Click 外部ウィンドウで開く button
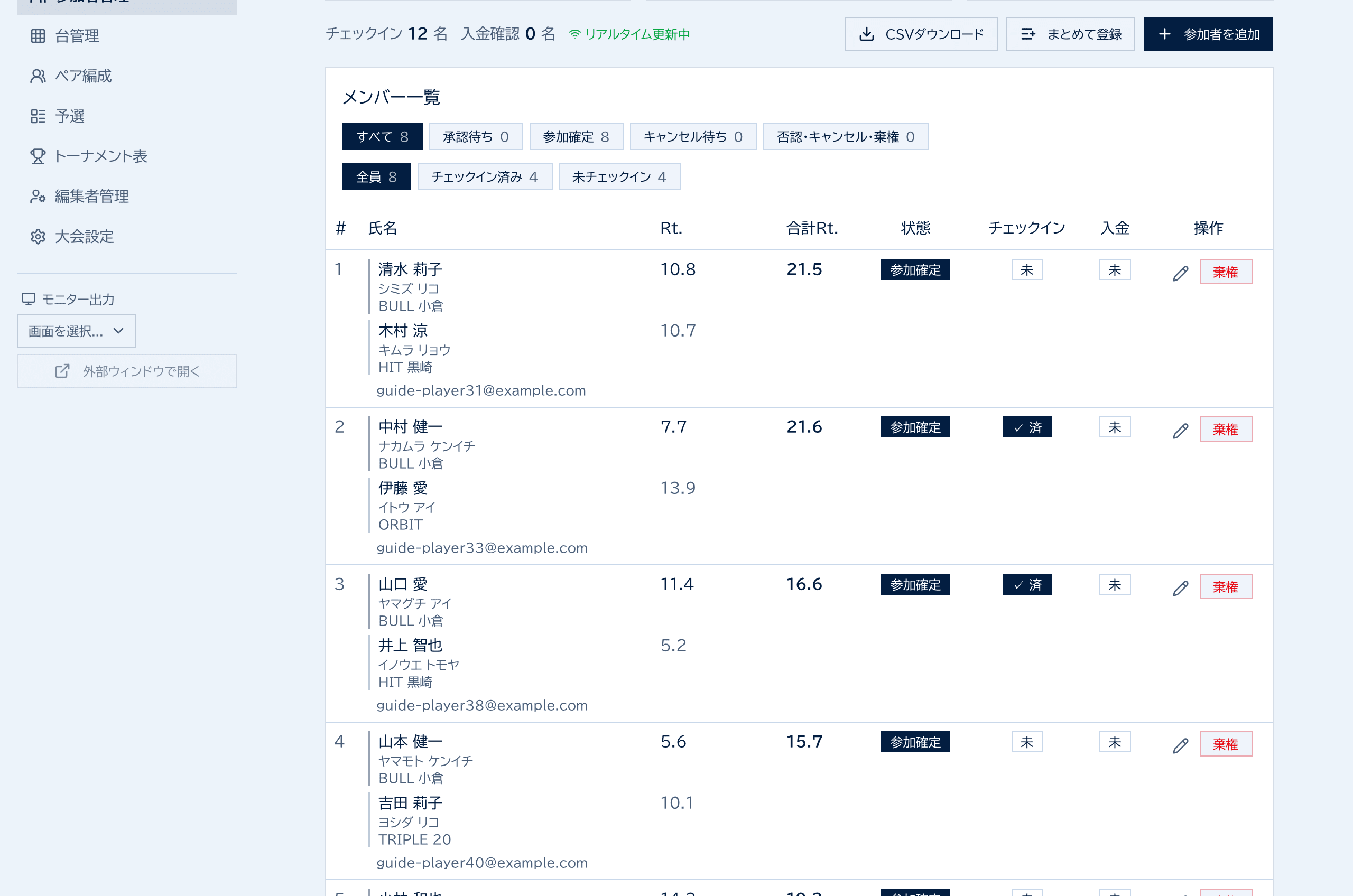1353x896 pixels. coord(126,371)
